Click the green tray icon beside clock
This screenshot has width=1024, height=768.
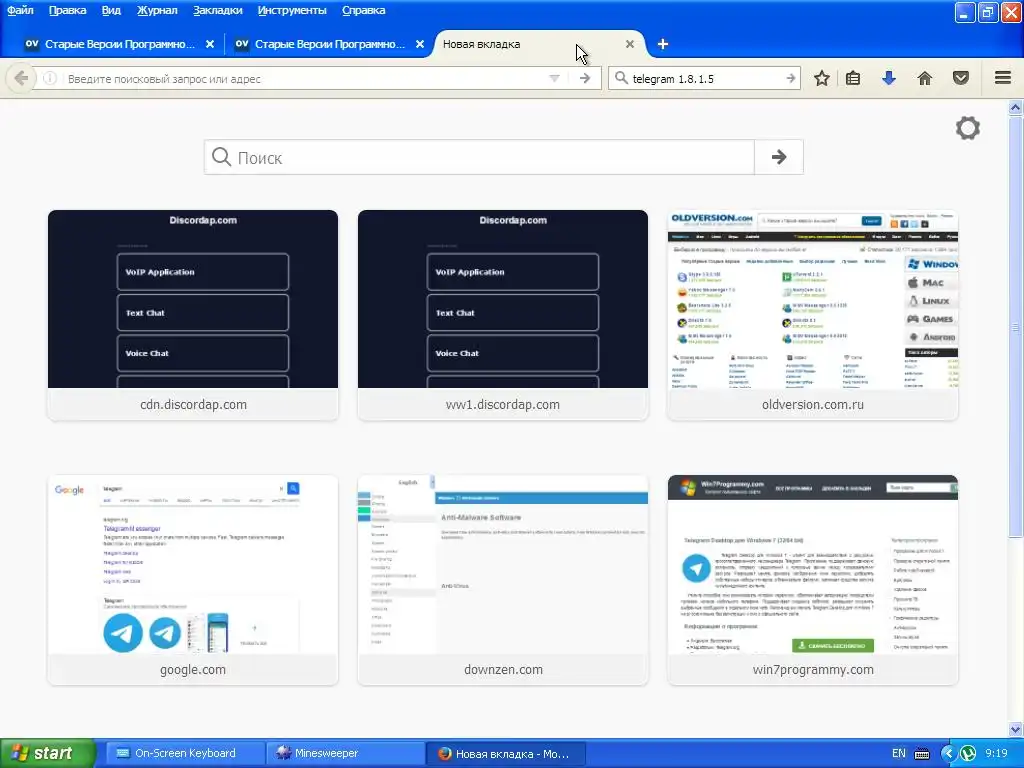[968, 754]
